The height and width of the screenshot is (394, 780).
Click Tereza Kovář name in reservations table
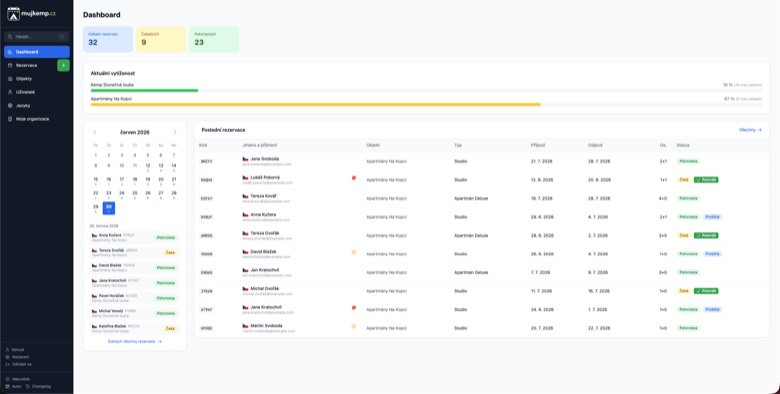[x=263, y=196]
